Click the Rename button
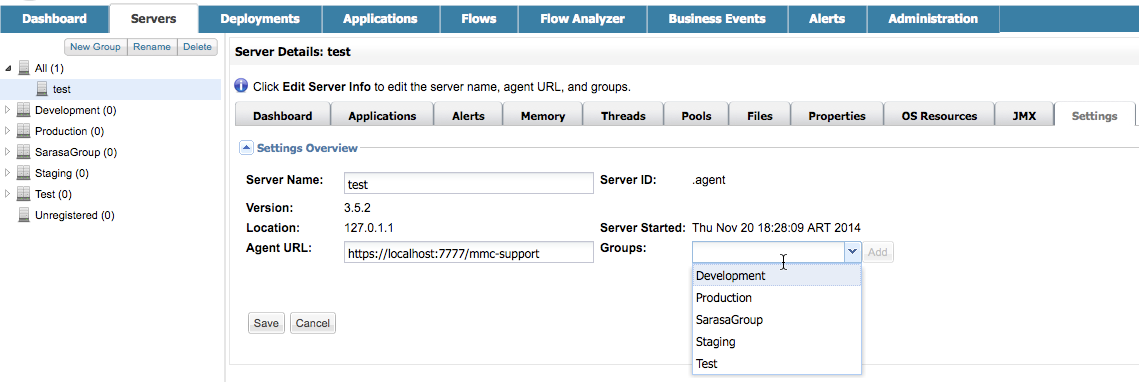 click(153, 46)
